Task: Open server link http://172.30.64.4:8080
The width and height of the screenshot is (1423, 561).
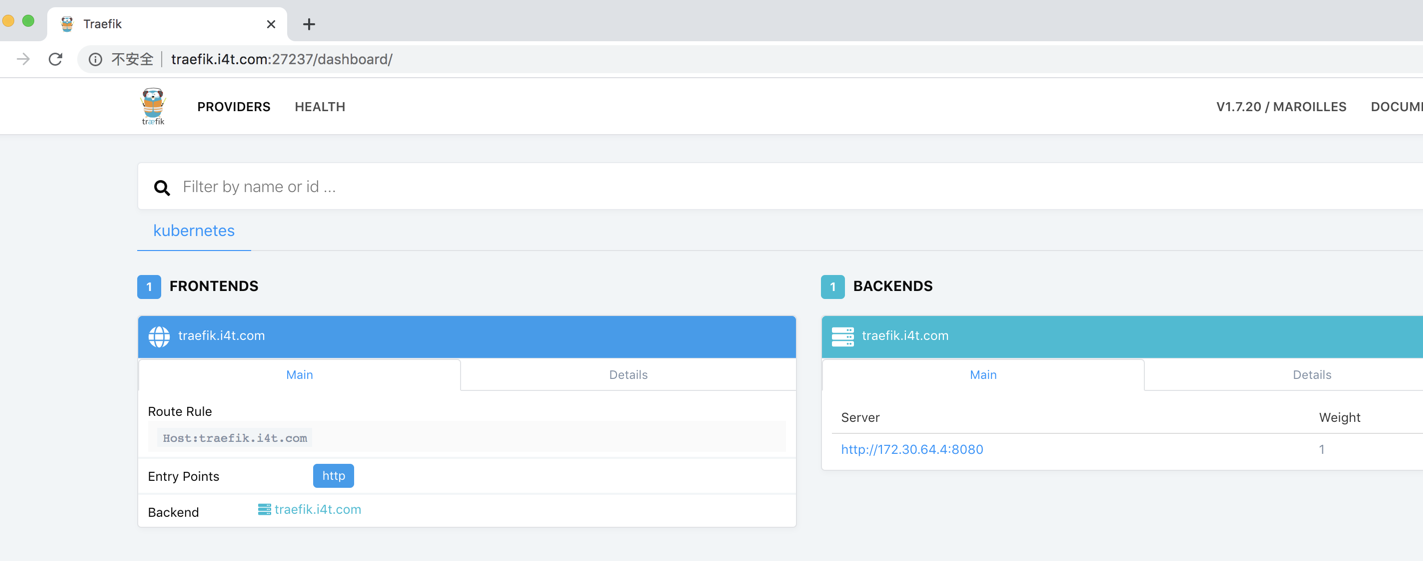Action: pyautogui.click(x=912, y=450)
